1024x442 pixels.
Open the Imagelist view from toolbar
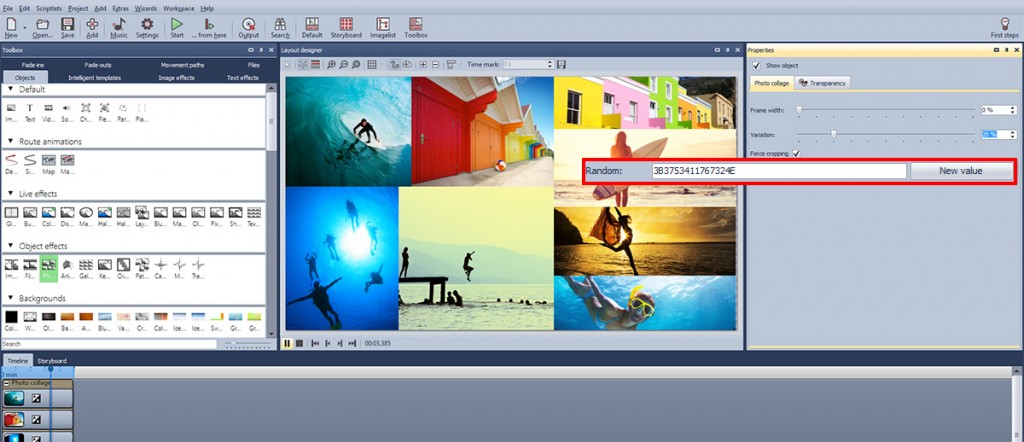tap(381, 25)
